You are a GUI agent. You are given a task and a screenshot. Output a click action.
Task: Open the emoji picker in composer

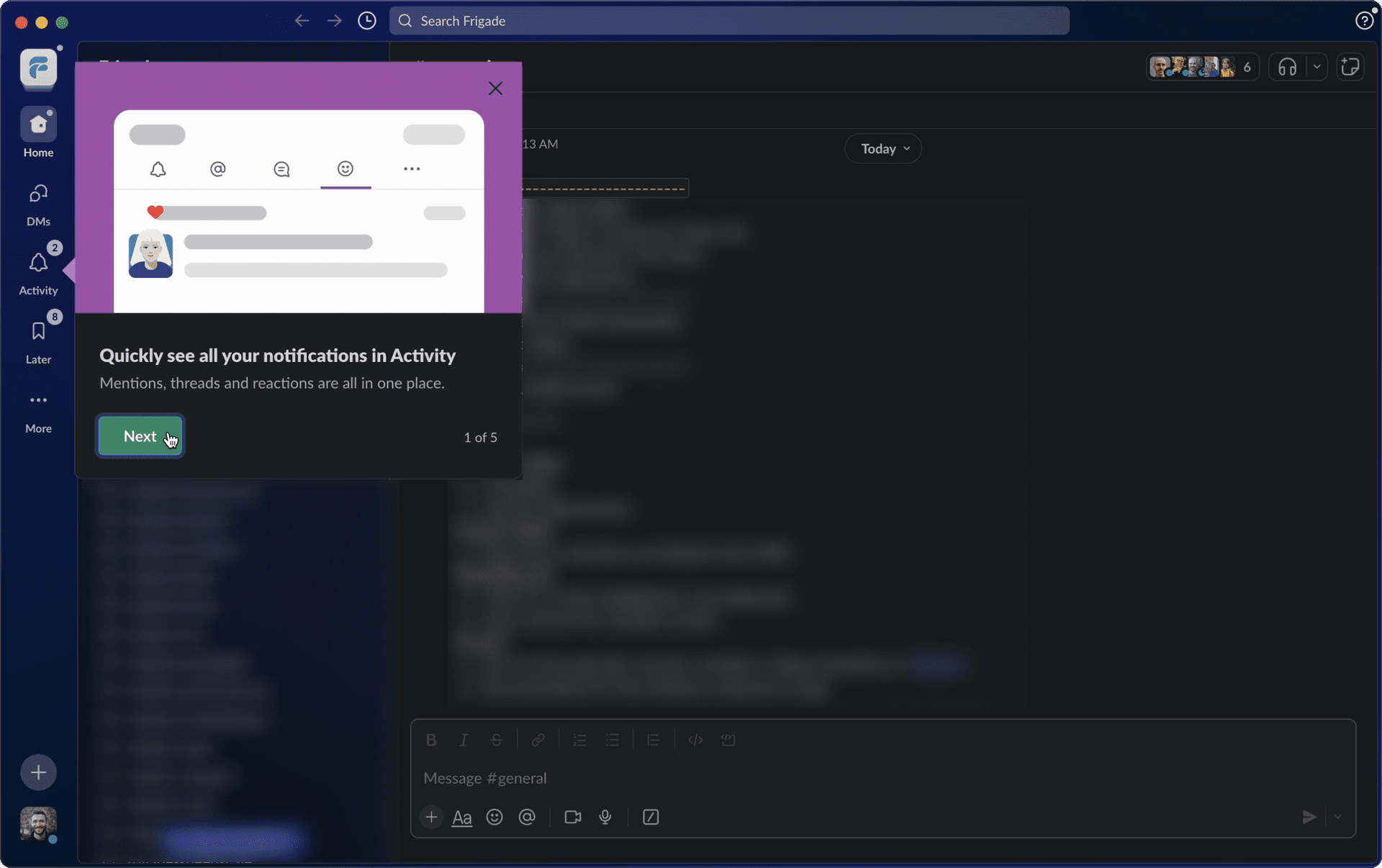[x=494, y=817]
